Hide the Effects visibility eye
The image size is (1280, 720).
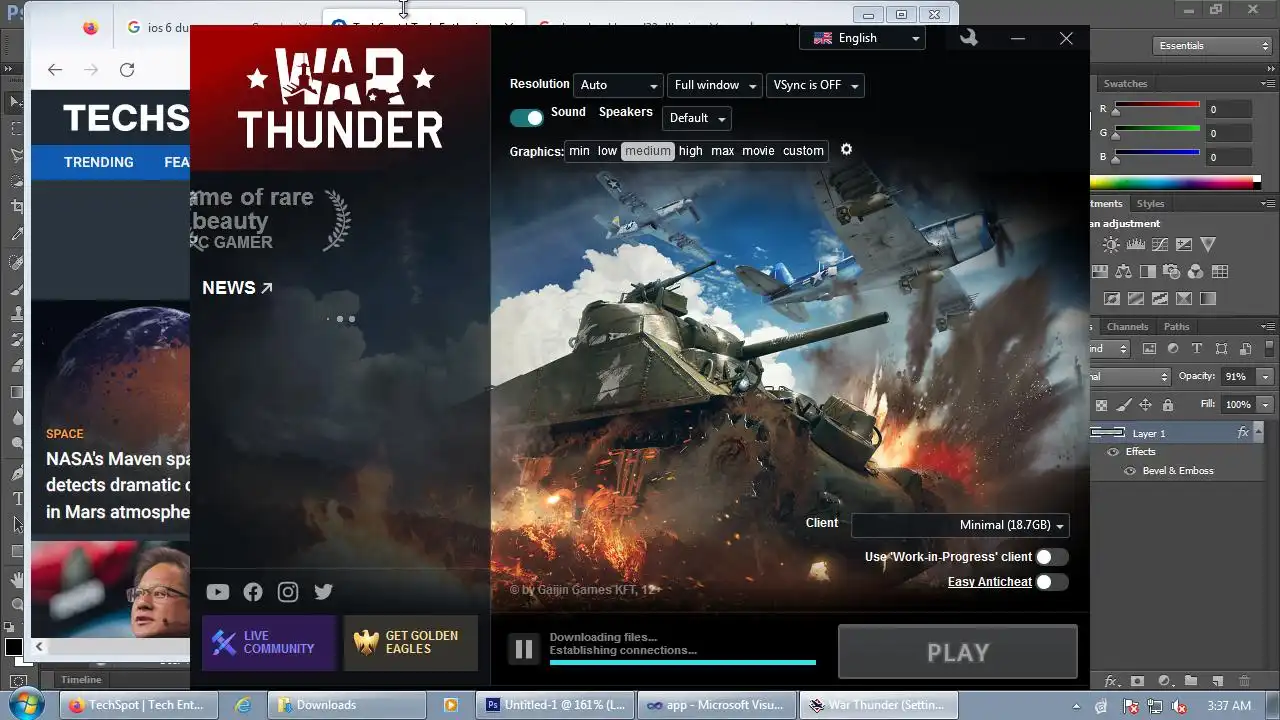click(1113, 452)
